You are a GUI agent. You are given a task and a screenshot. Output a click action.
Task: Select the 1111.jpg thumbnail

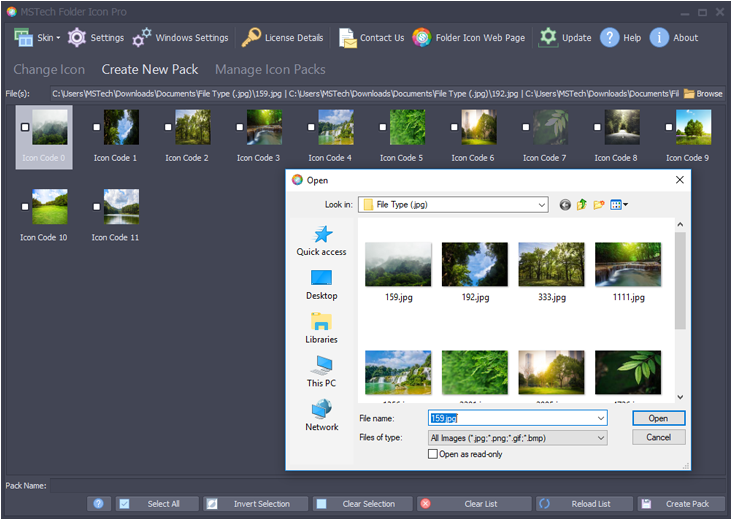pos(627,266)
